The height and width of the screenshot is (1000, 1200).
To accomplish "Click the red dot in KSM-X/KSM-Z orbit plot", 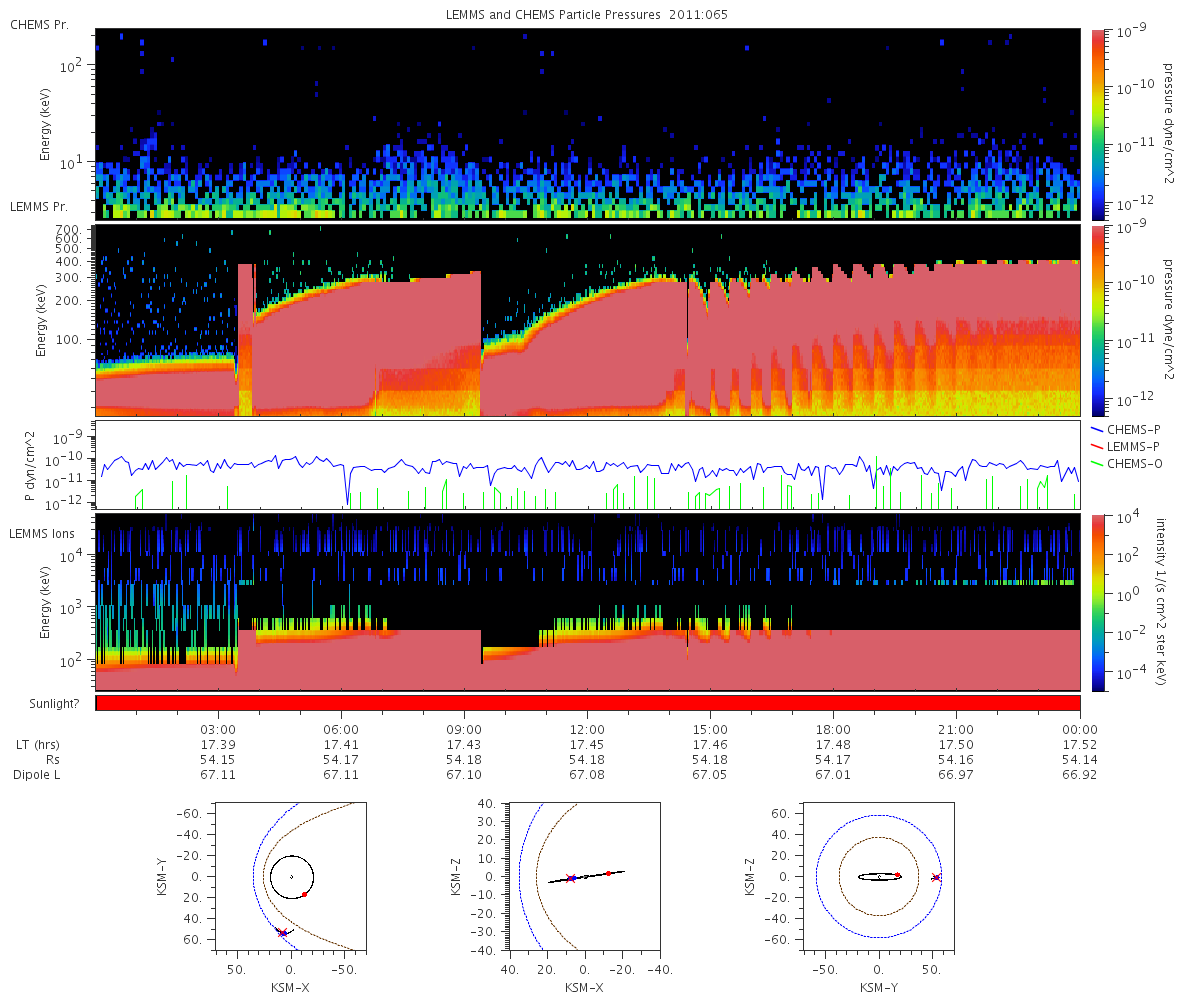I will [608, 873].
